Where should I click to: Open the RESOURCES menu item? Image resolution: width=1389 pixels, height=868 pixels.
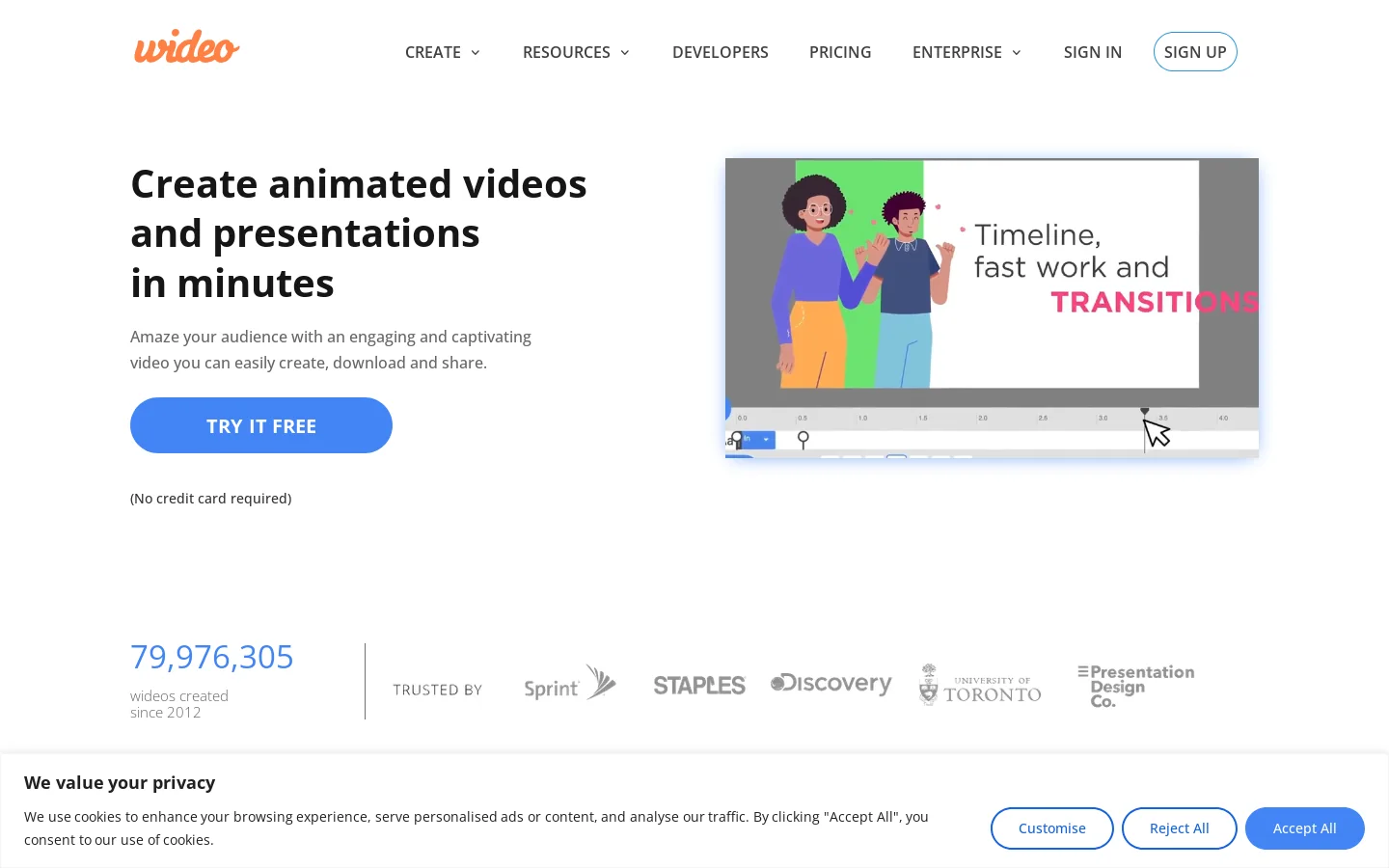tap(566, 52)
